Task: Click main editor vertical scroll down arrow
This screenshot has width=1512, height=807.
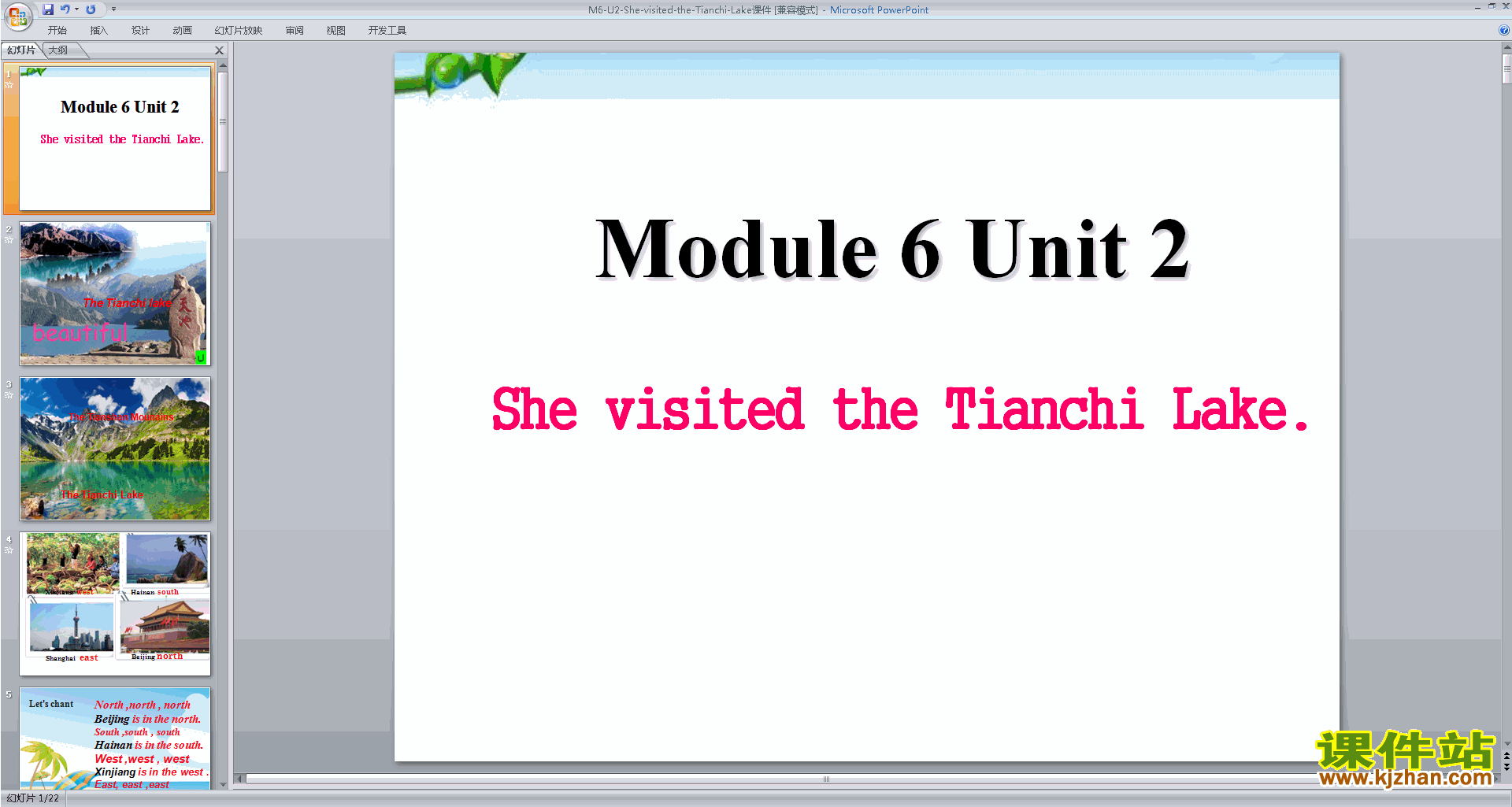Action: pyautogui.click(x=1506, y=742)
